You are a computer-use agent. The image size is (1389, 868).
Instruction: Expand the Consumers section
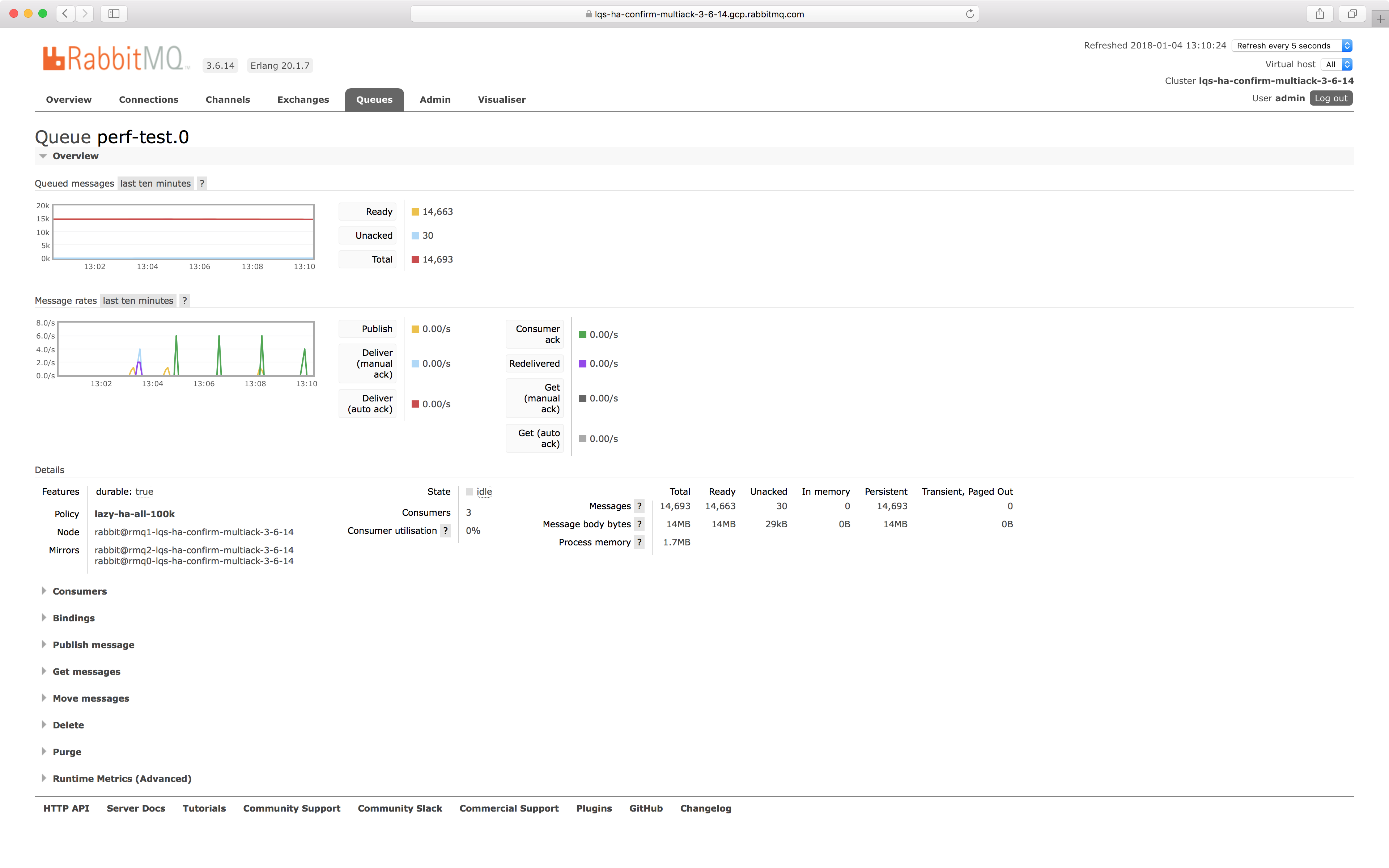pyautogui.click(x=79, y=591)
